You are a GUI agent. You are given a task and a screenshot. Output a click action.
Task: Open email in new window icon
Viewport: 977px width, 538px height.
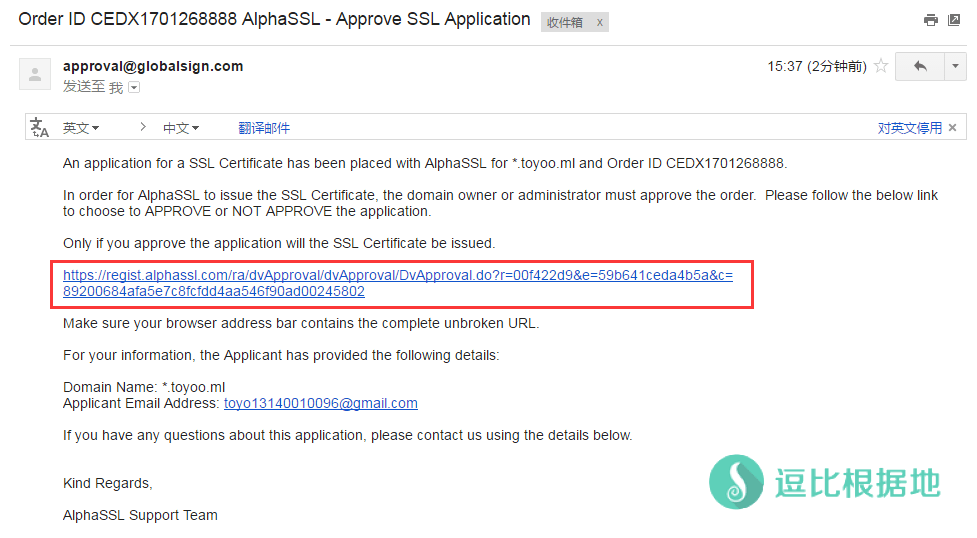(955, 20)
